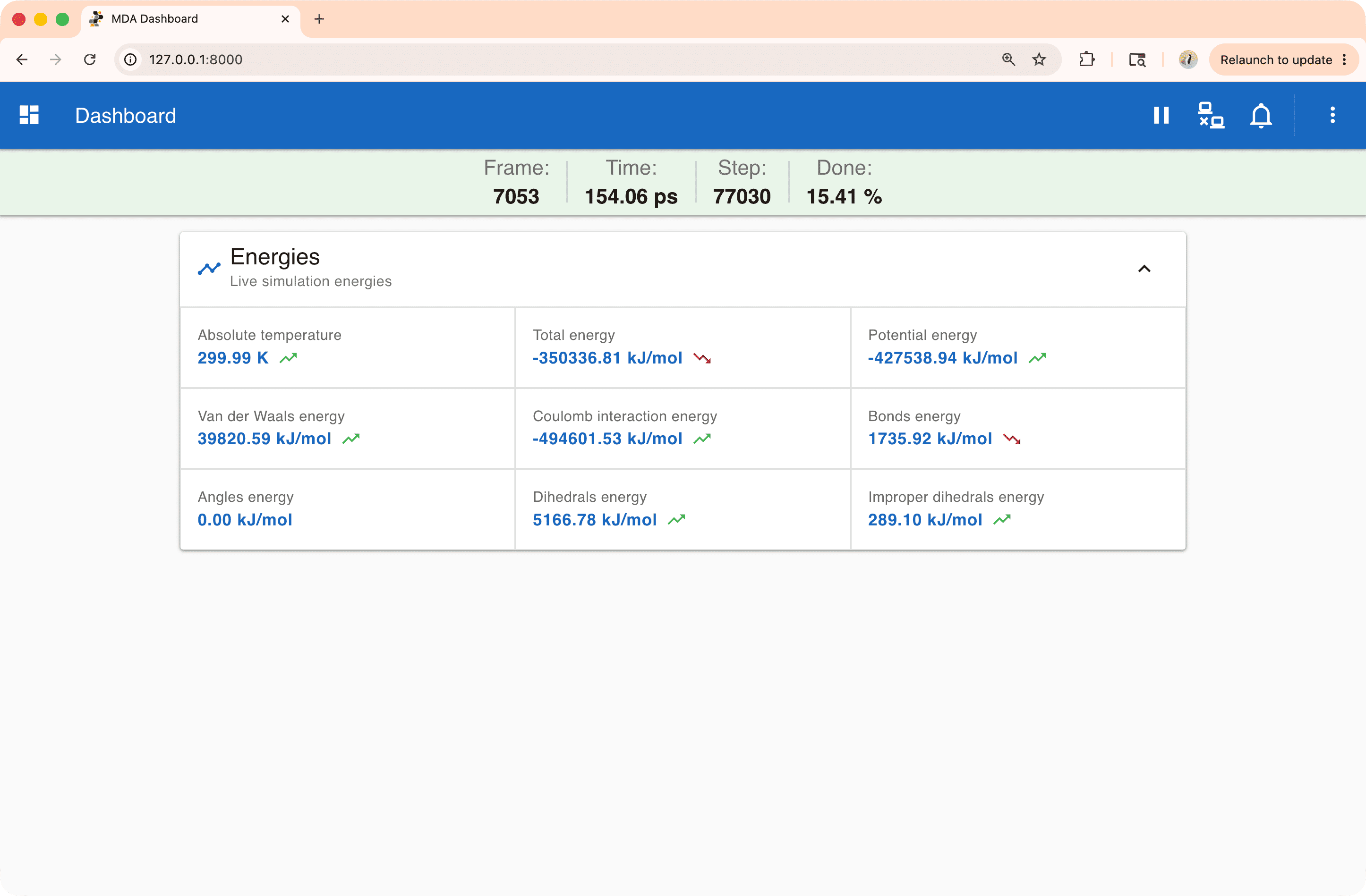Click the browser forward arrow
The width and height of the screenshot is (1366, 896).
[56, 59]
